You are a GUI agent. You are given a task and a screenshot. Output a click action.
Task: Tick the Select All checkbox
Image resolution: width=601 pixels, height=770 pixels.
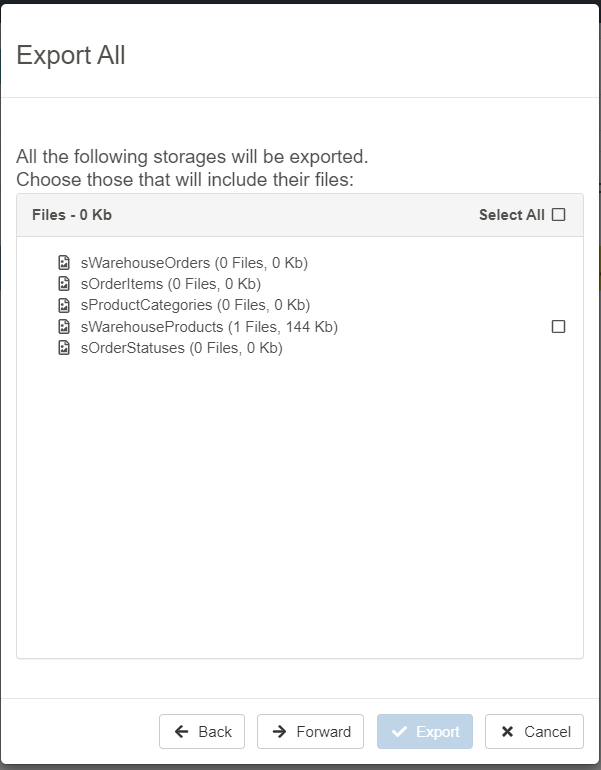559,215
